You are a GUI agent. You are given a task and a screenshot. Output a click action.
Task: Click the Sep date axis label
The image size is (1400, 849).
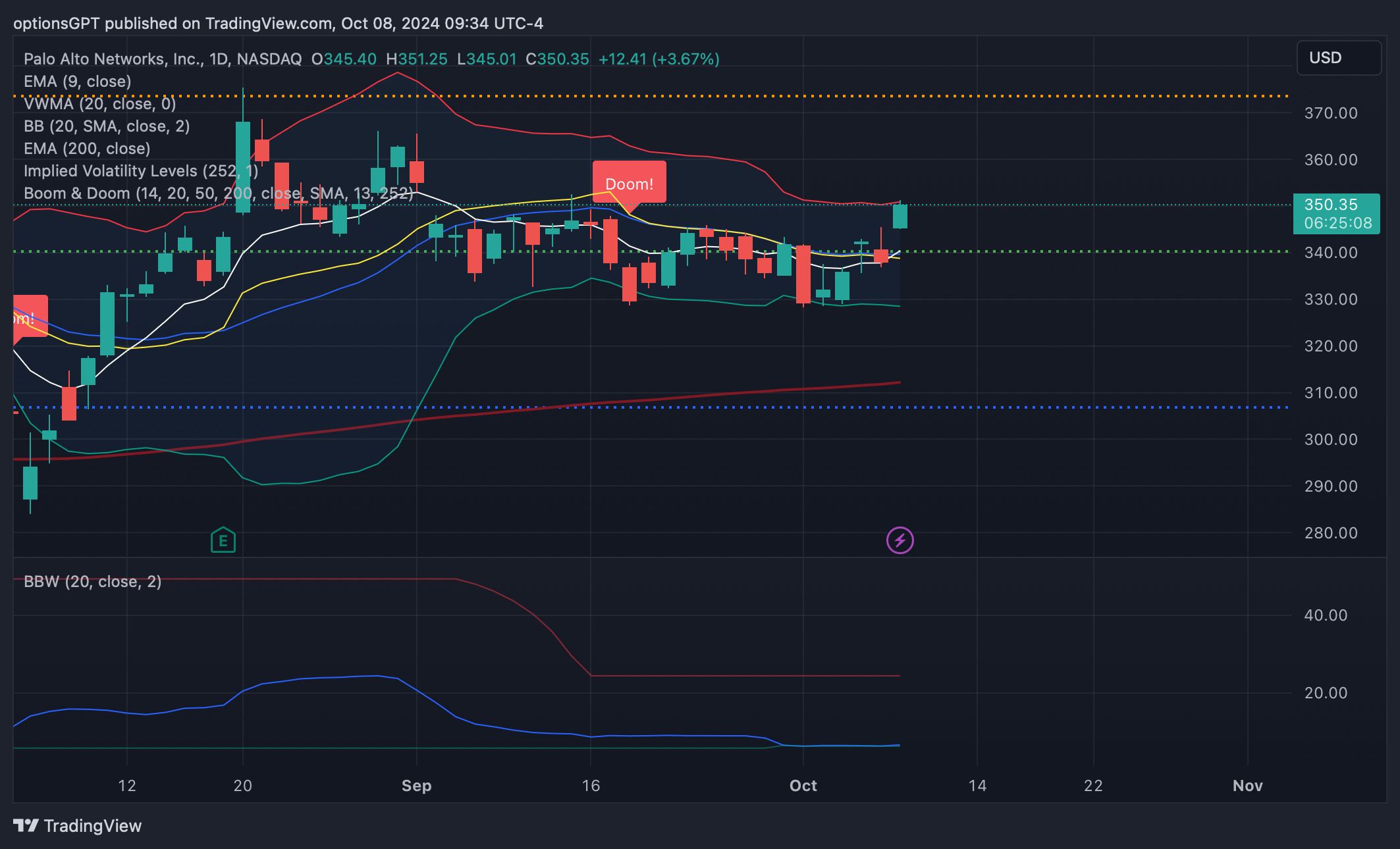pyautogui.click(x=417, y=786)
